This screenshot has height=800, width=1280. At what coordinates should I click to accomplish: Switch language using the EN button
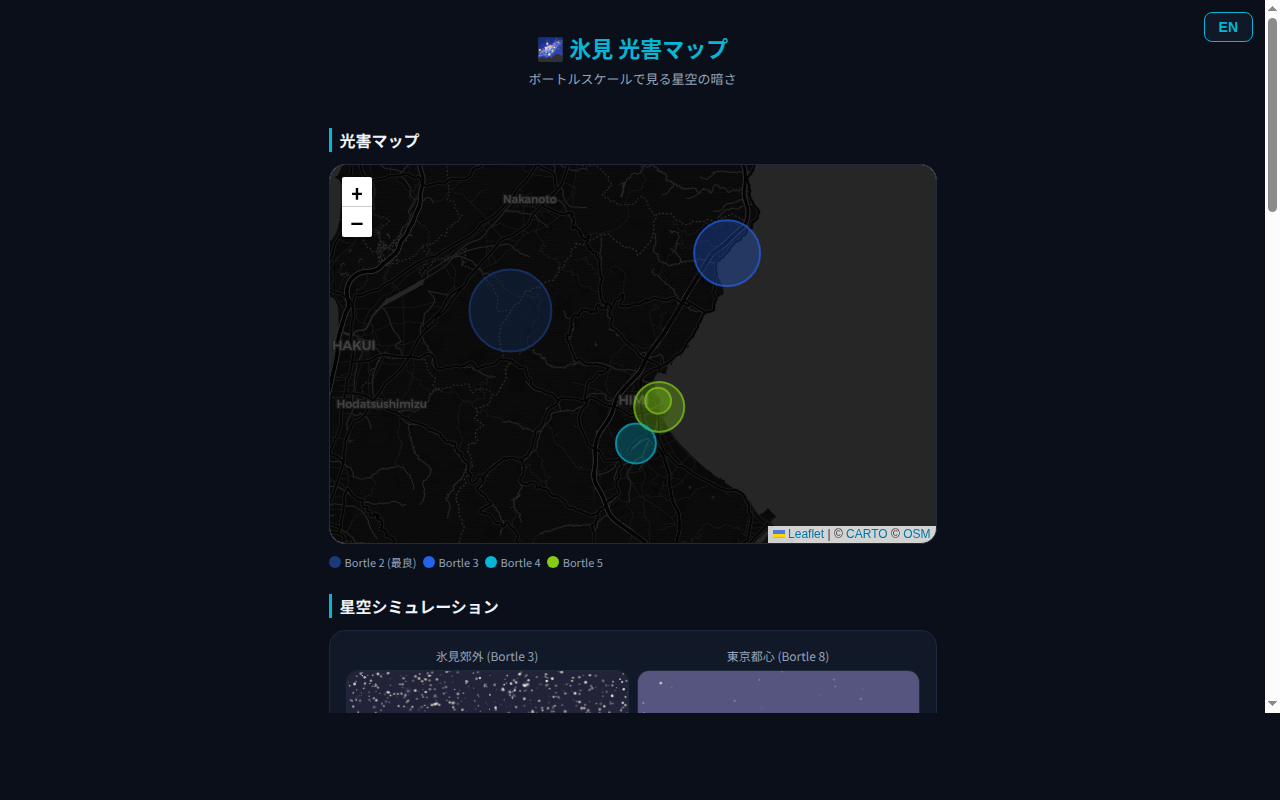[1228, 27]
